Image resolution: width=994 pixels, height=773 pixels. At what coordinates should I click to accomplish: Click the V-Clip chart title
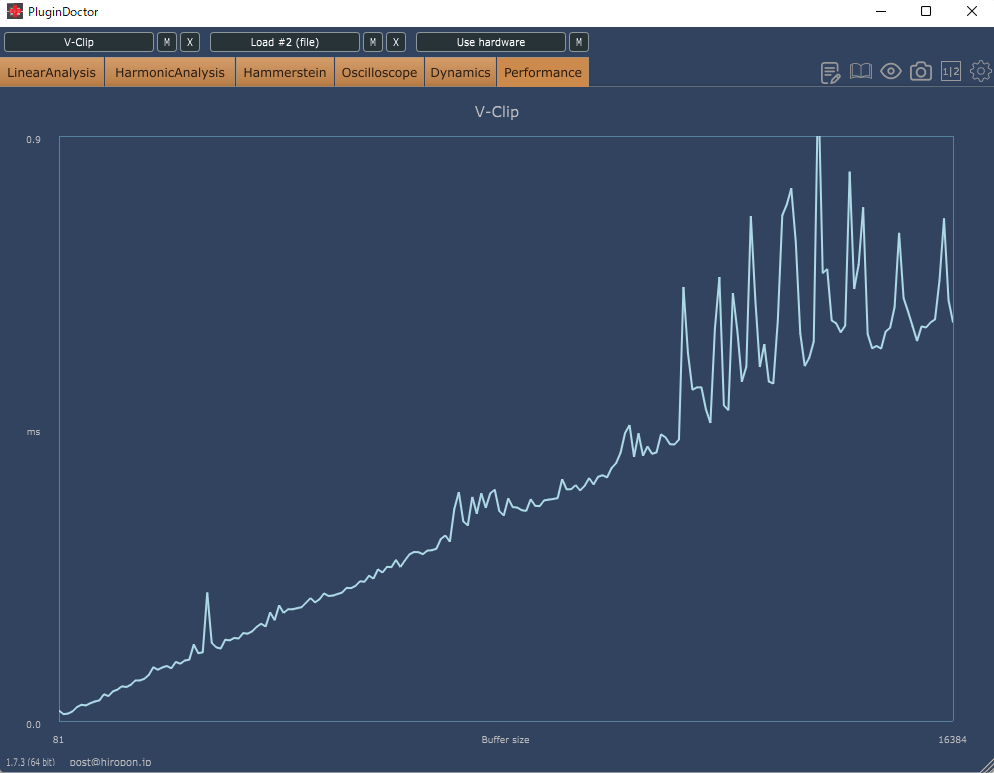(496, 112)
